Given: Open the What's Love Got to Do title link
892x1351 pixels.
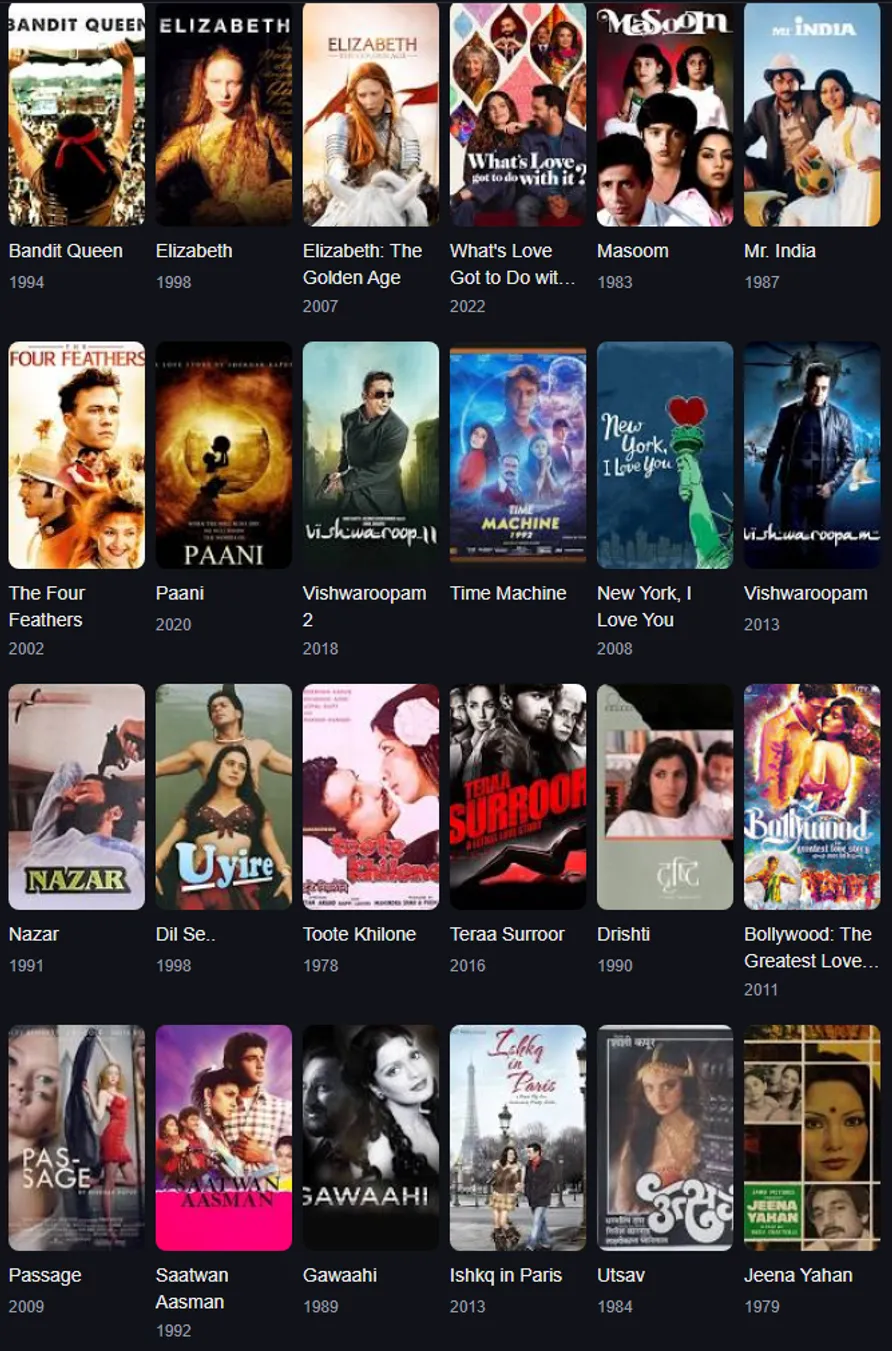Looking at the screenshot, I should [x=513, y=264].
